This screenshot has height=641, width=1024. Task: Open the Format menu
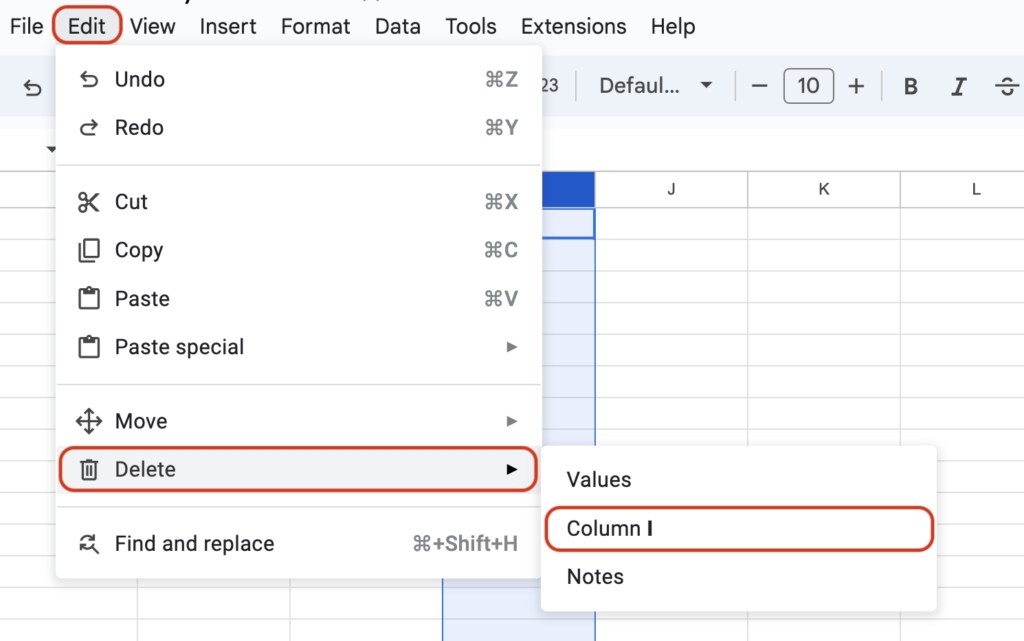coord(315,27)
